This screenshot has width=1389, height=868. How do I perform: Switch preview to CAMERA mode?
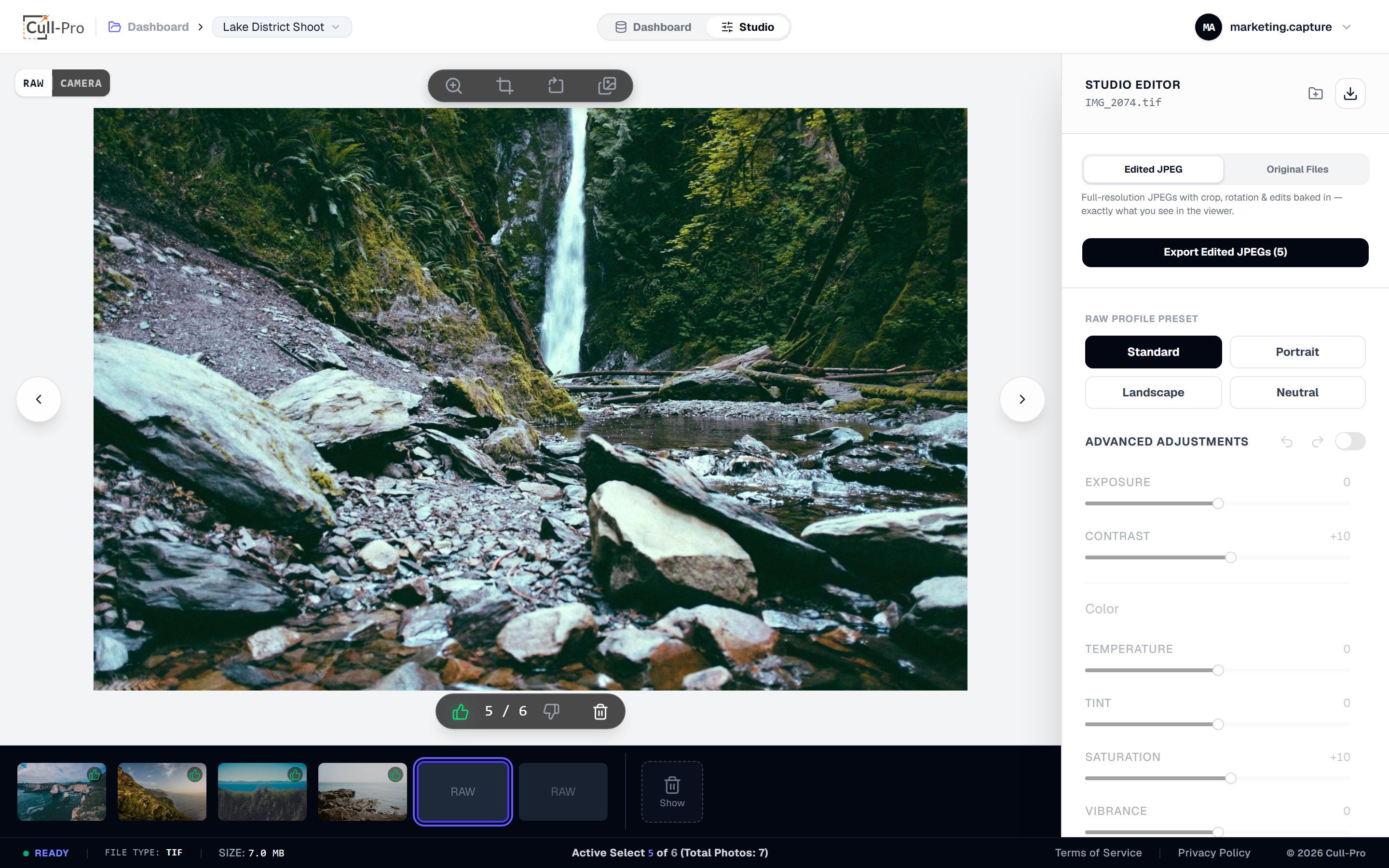pyautogui.click(x=81, y=83)
